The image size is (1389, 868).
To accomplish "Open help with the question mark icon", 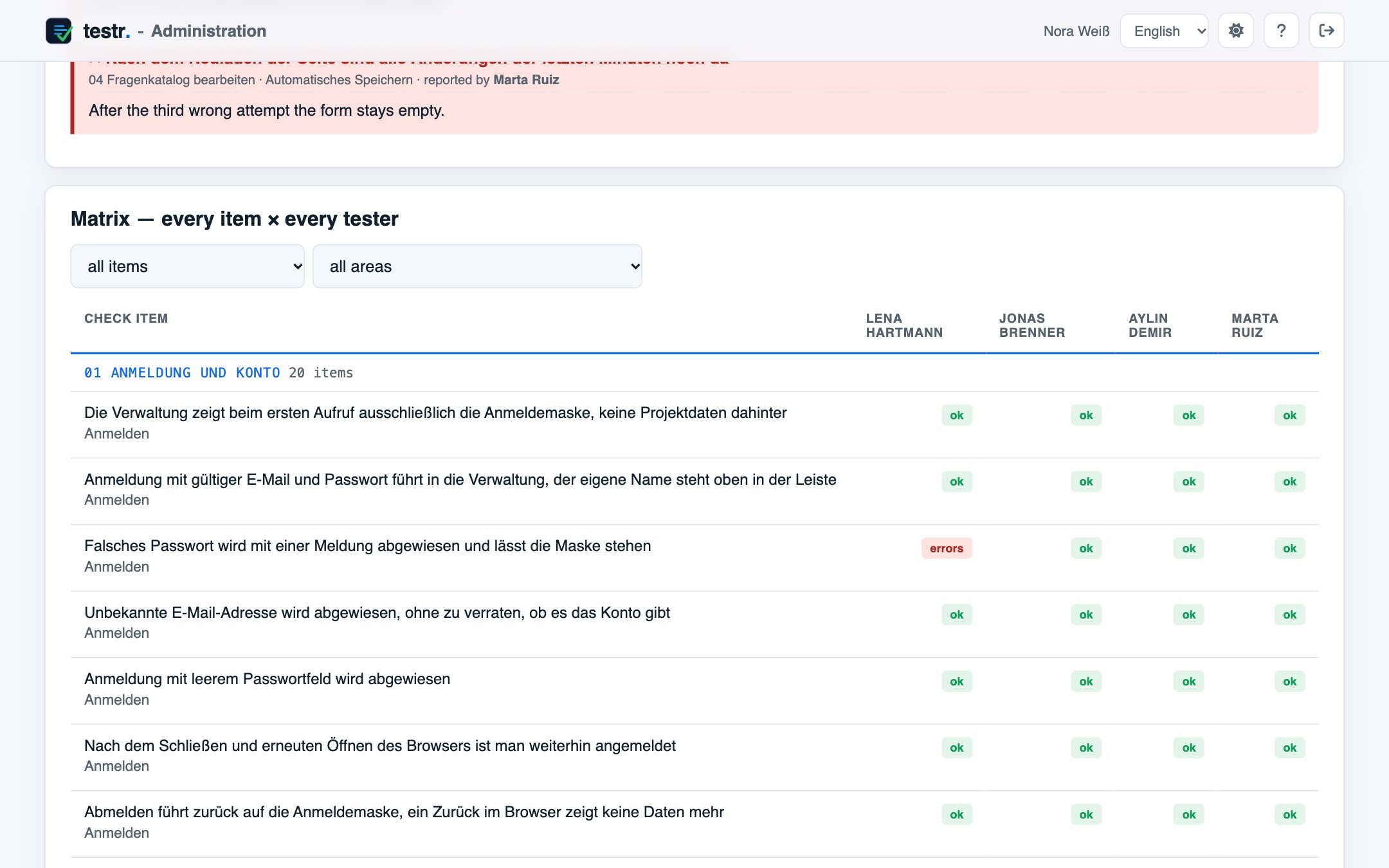I will [1281, 31].
